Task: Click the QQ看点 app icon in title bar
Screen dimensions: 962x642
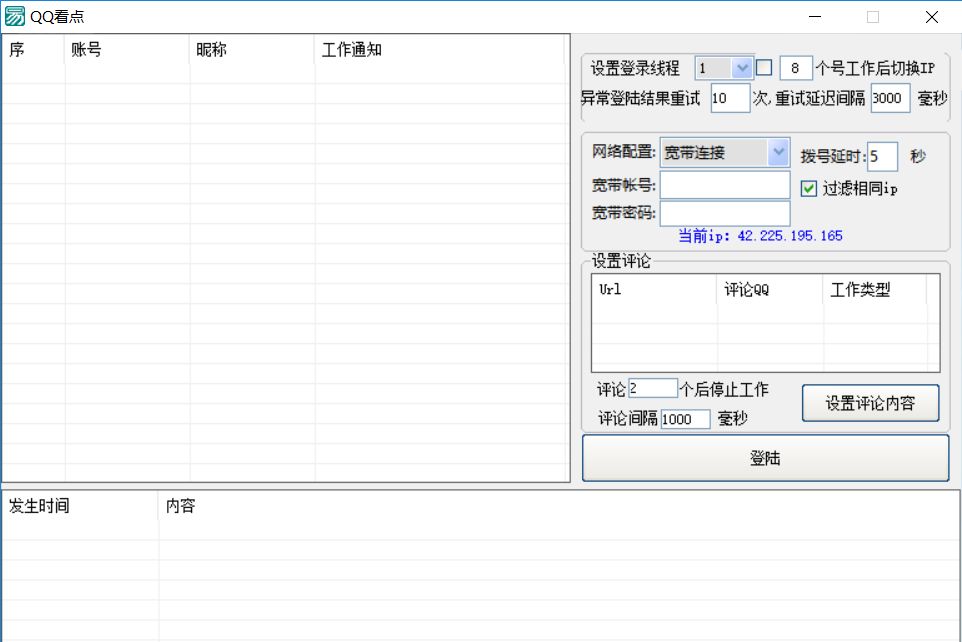Action: pyautogui.click(x=15, y=16)
